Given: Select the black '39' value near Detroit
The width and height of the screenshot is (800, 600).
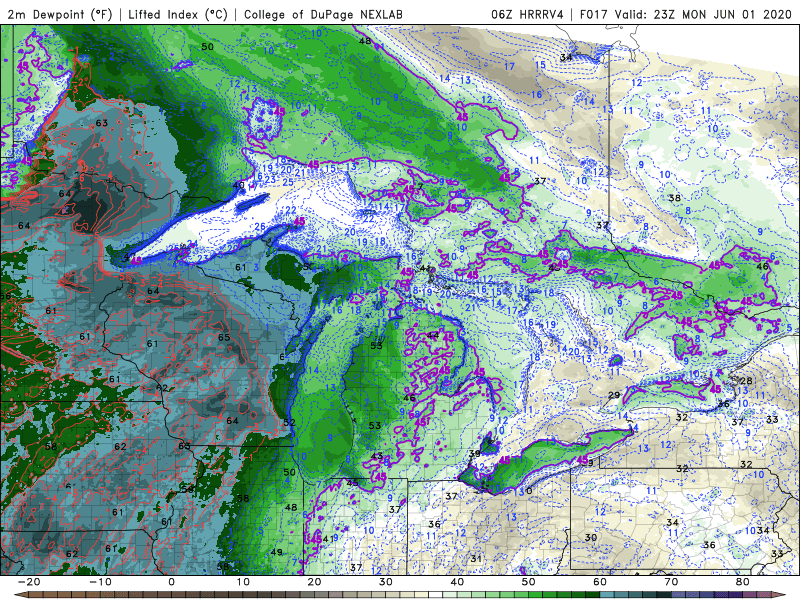Looking at the screenshot, I should 474,454.
